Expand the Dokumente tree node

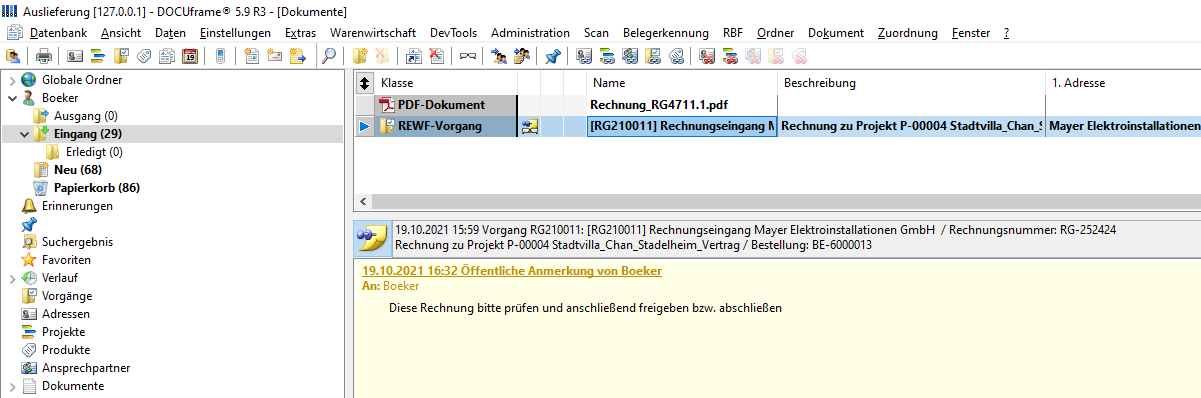coord(11,386)
